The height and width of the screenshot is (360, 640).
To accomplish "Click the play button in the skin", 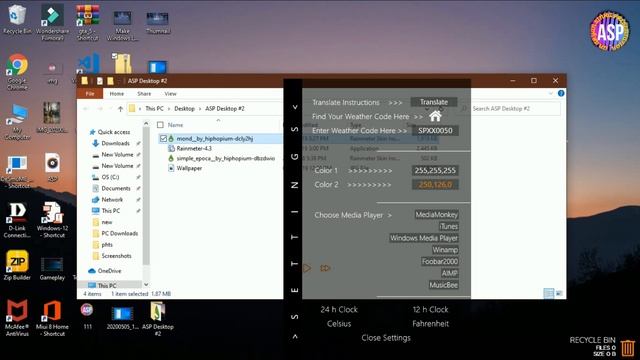I will [x=307, y=268].
